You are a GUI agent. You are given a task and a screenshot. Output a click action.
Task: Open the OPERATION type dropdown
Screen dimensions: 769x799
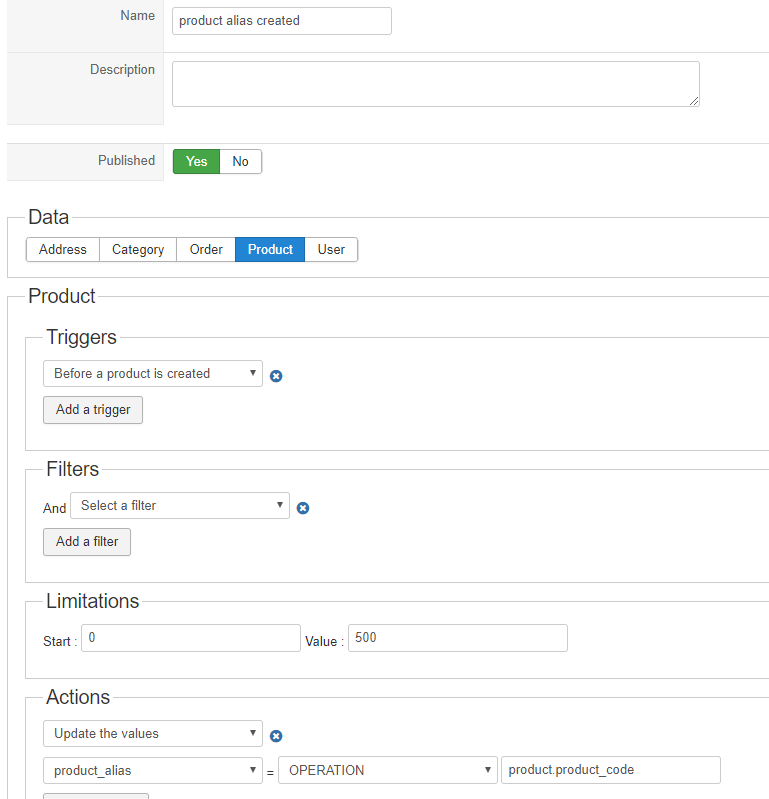click(387, 771)
